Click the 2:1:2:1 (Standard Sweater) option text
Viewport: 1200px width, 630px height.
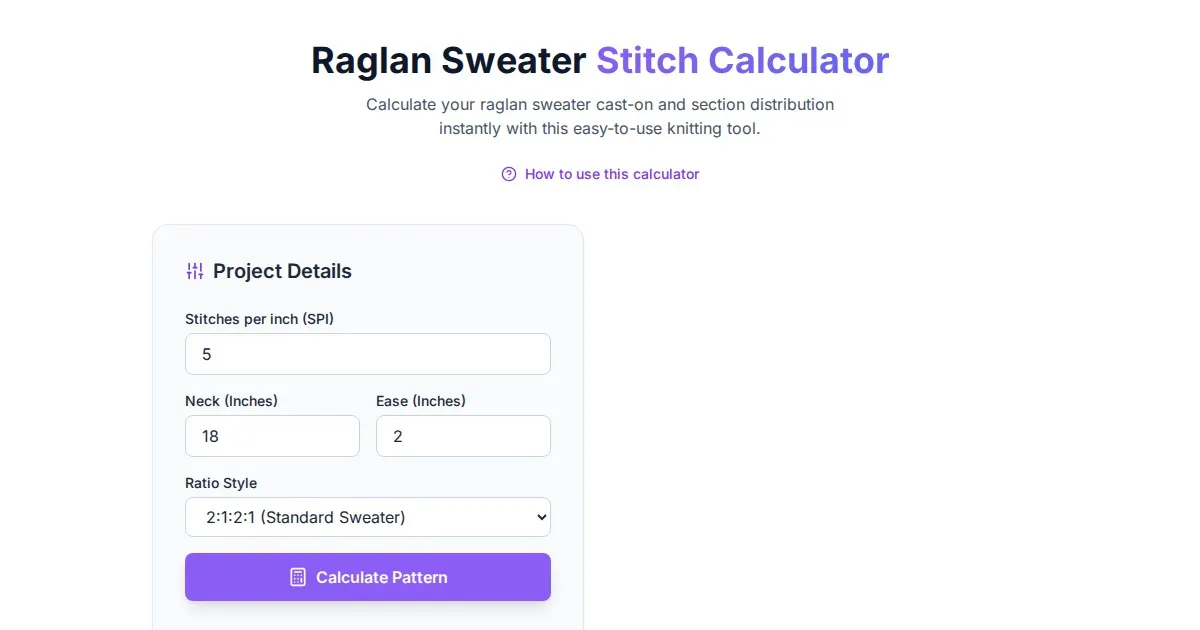pos(306,517)
